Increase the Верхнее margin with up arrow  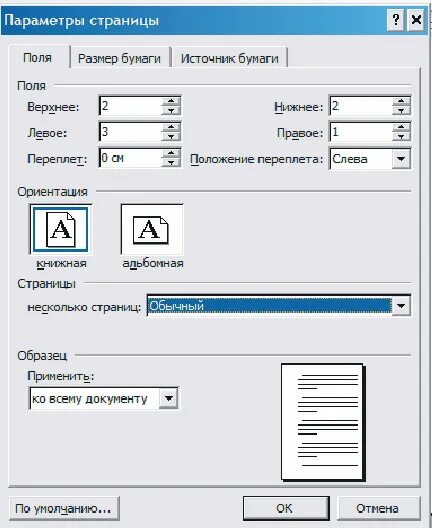tap(171, 101)
